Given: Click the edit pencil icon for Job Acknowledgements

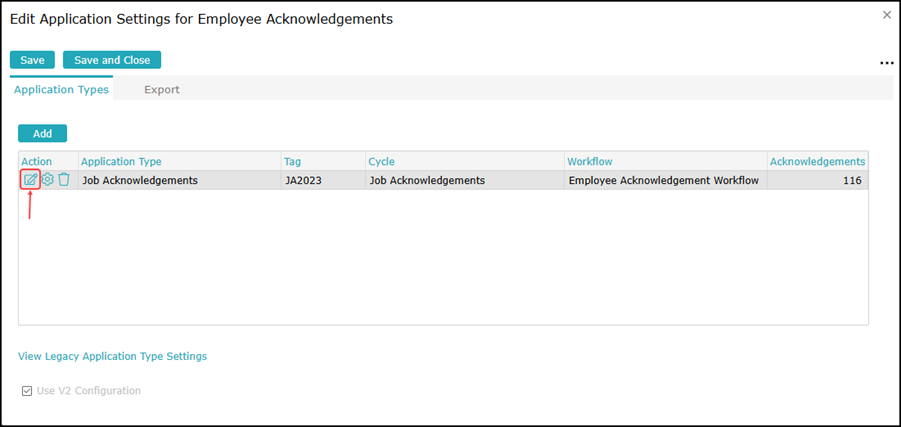Looking at the screenshot, I should [30, 180].
